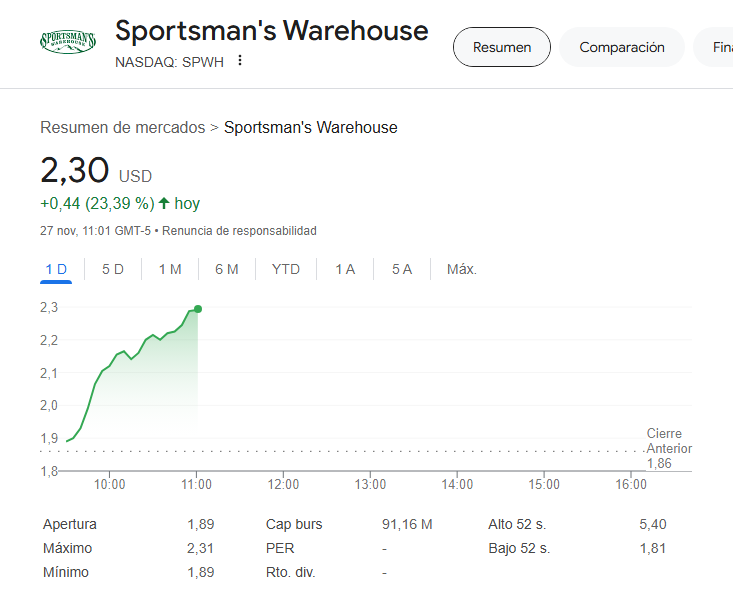Show the 6 M chart range

click(227, 269)
